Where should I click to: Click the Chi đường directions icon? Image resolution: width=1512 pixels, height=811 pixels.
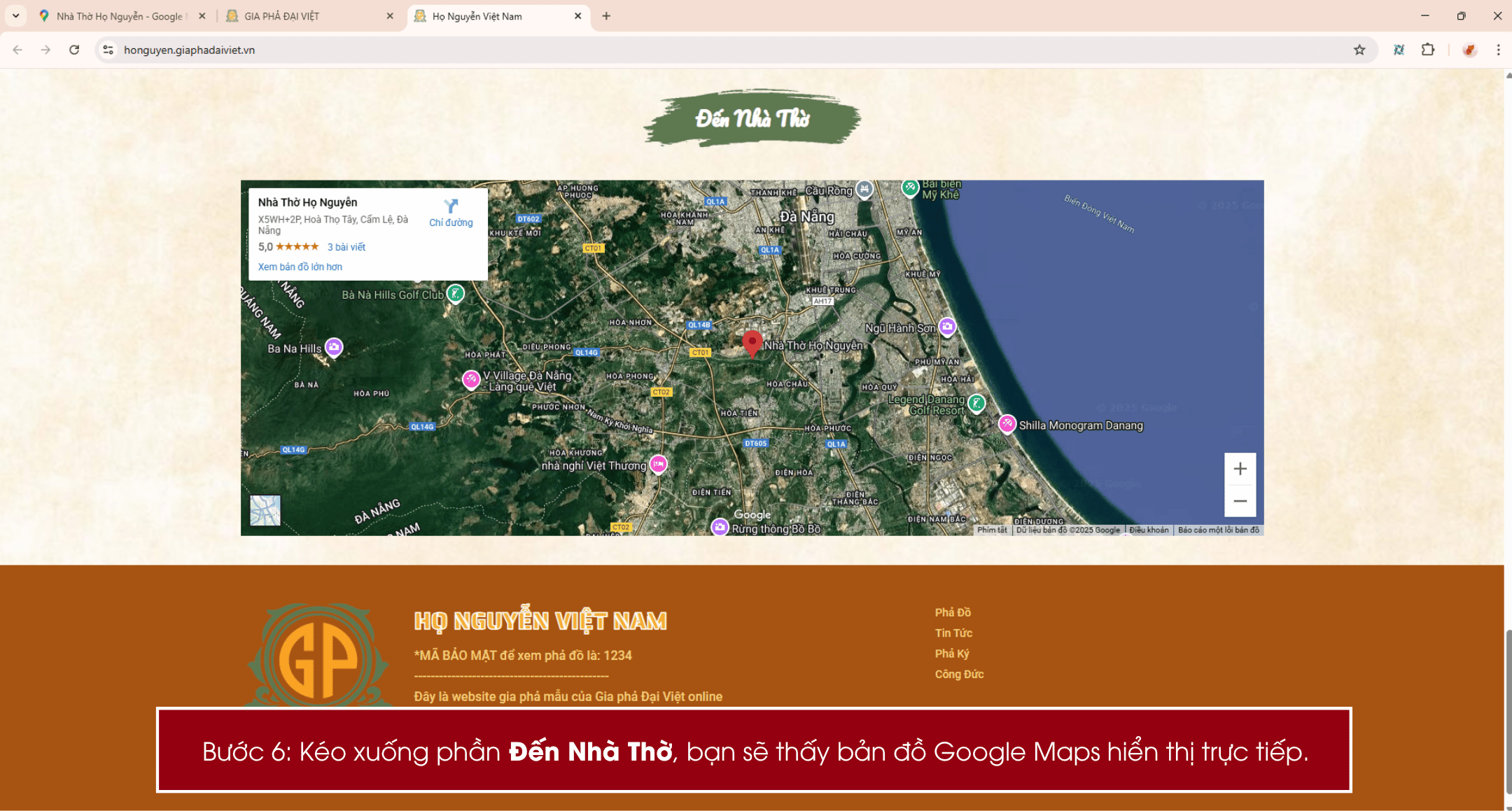pyautogui.click(x=451, y=208)
